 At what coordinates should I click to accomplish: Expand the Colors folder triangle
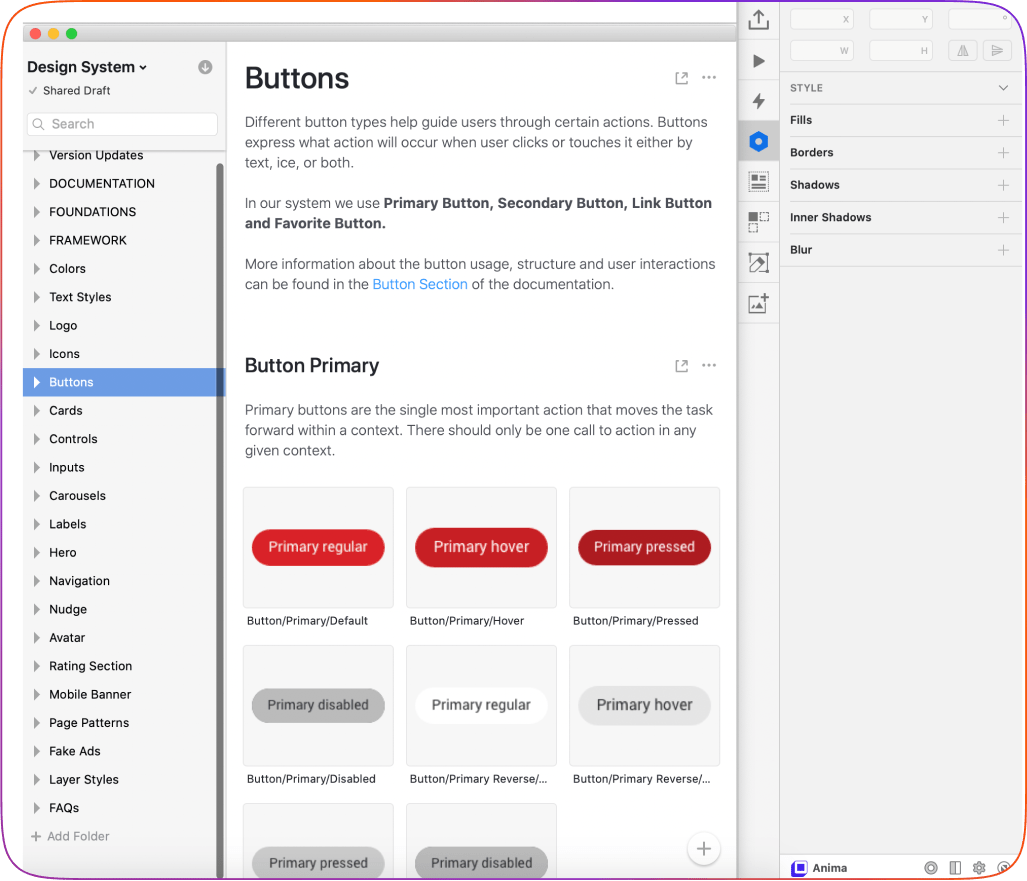(x=37, y=269)
